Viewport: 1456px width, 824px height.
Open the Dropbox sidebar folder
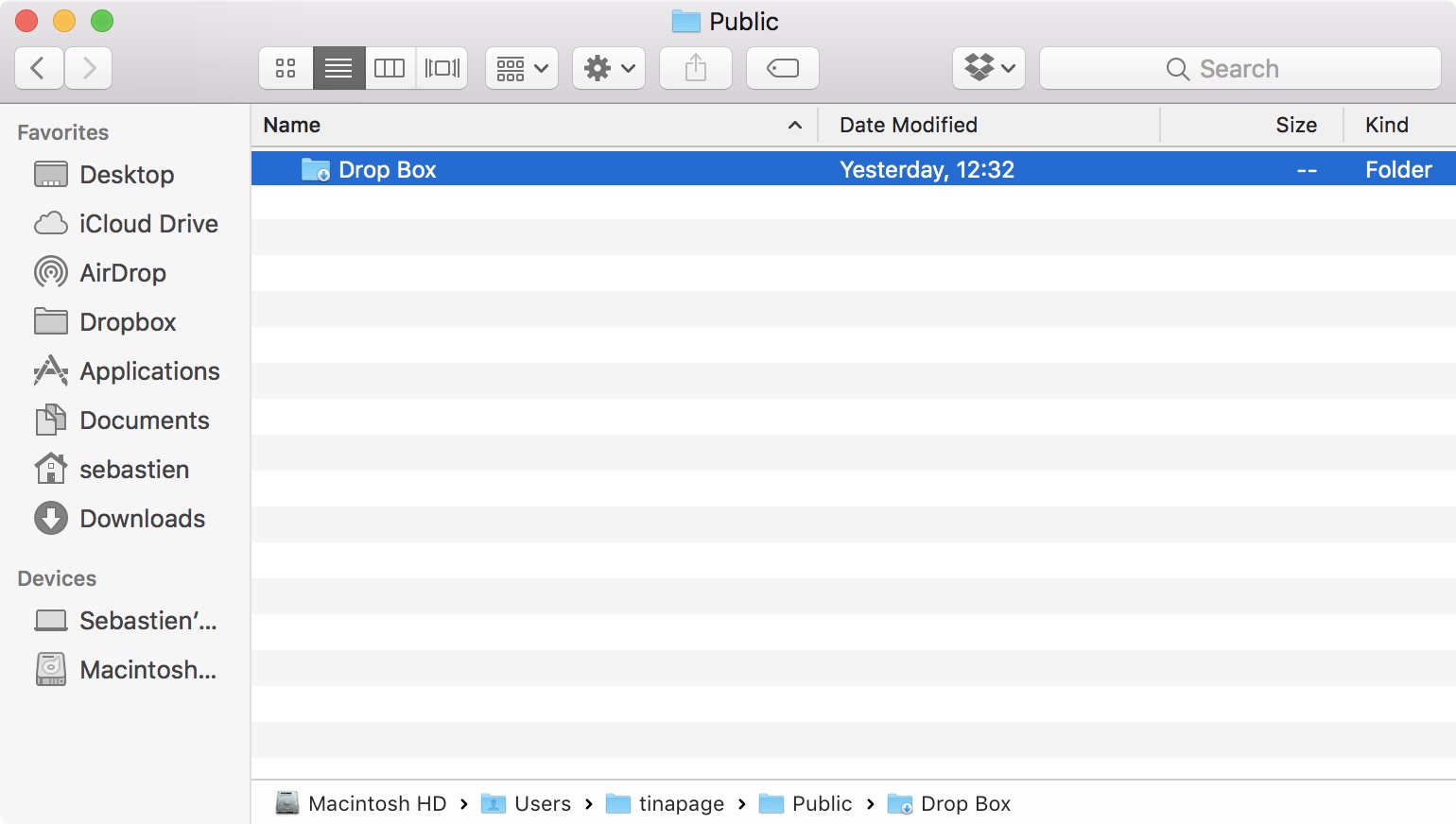tap(126, 322)
